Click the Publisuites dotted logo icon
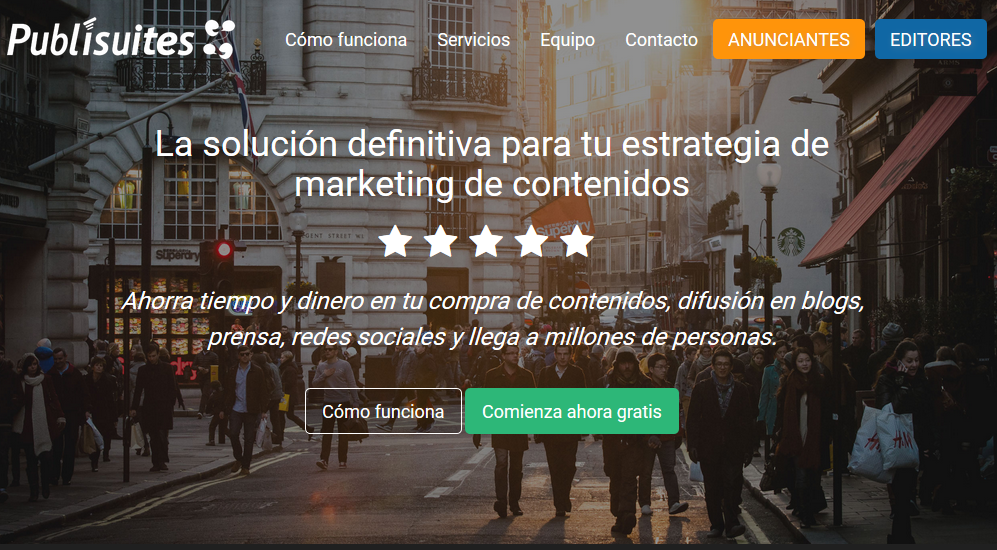Viewport: 997px width, 550px height. (219, 39)
